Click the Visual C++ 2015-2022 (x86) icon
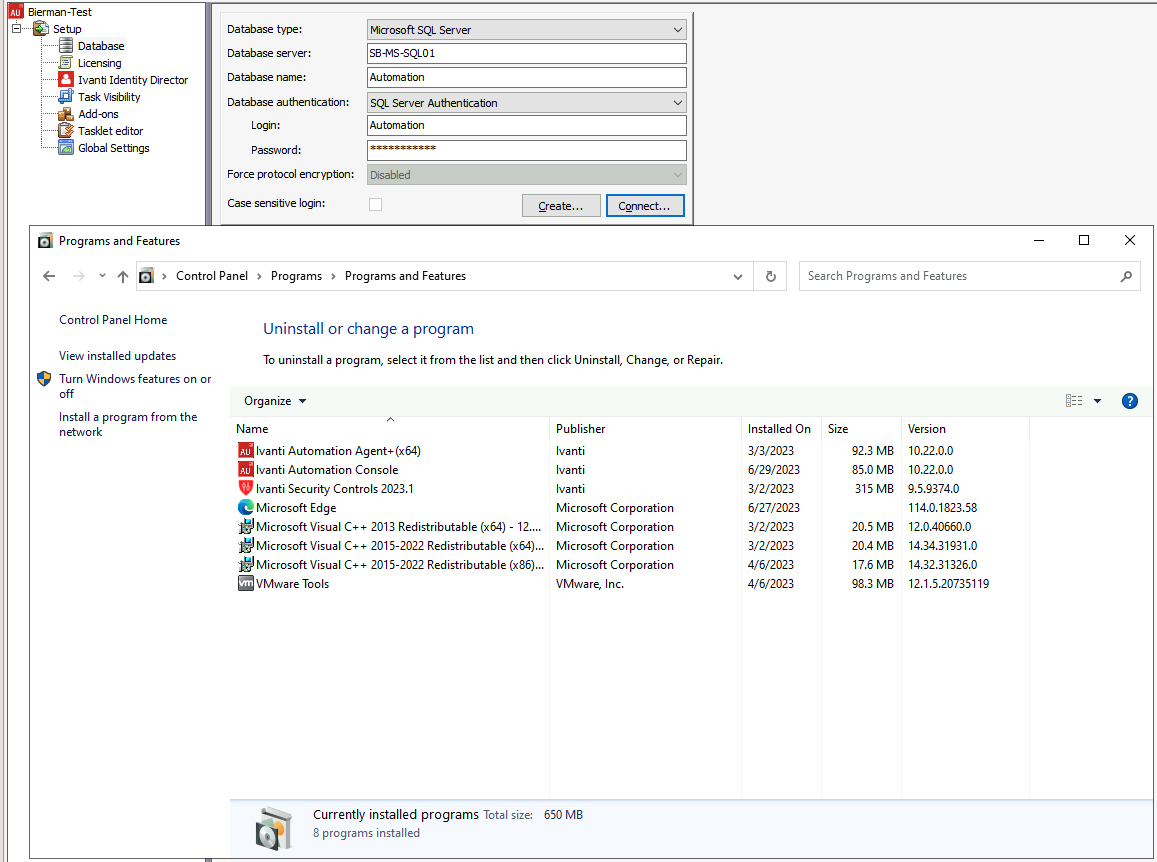1157x862 pixels. (246, 565)
